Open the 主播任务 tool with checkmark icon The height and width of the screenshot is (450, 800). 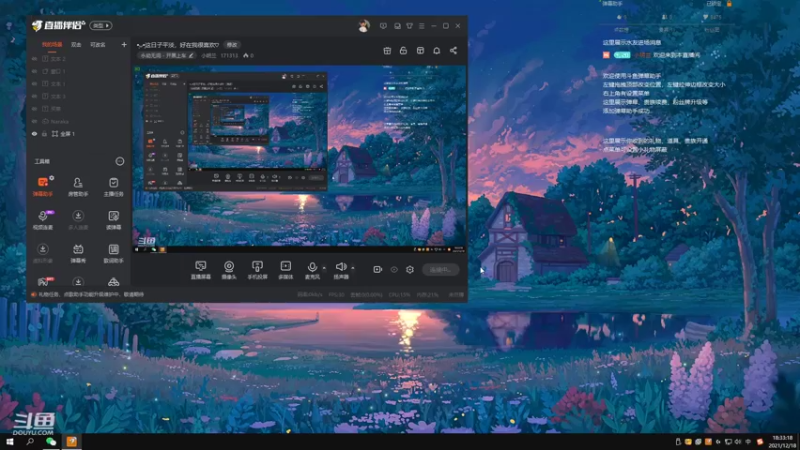click(x=113, y=186)
